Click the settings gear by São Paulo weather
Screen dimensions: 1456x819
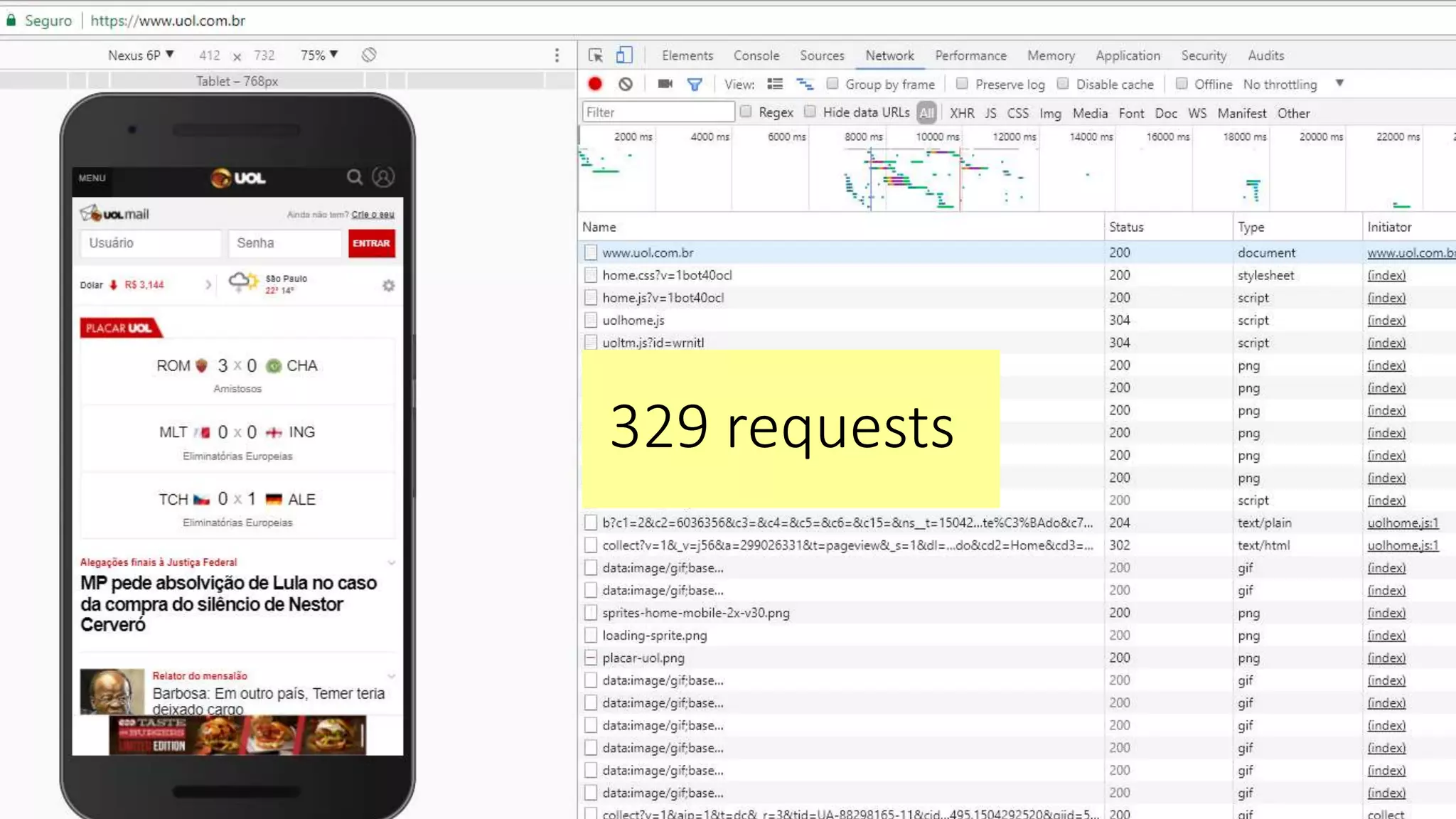[388, 285]
